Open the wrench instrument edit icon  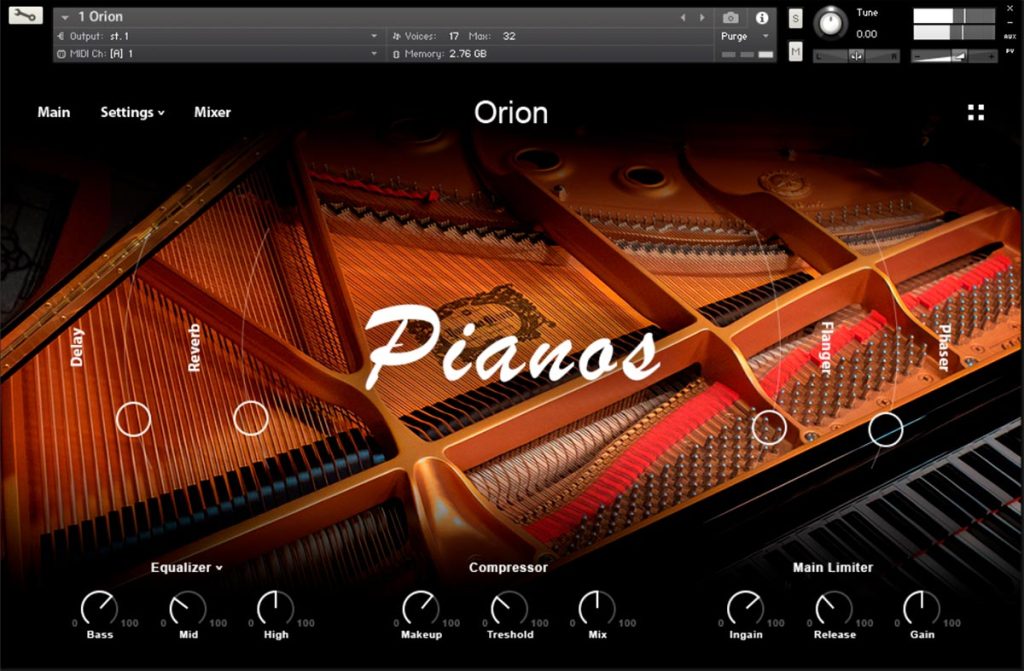coord(25,15)
